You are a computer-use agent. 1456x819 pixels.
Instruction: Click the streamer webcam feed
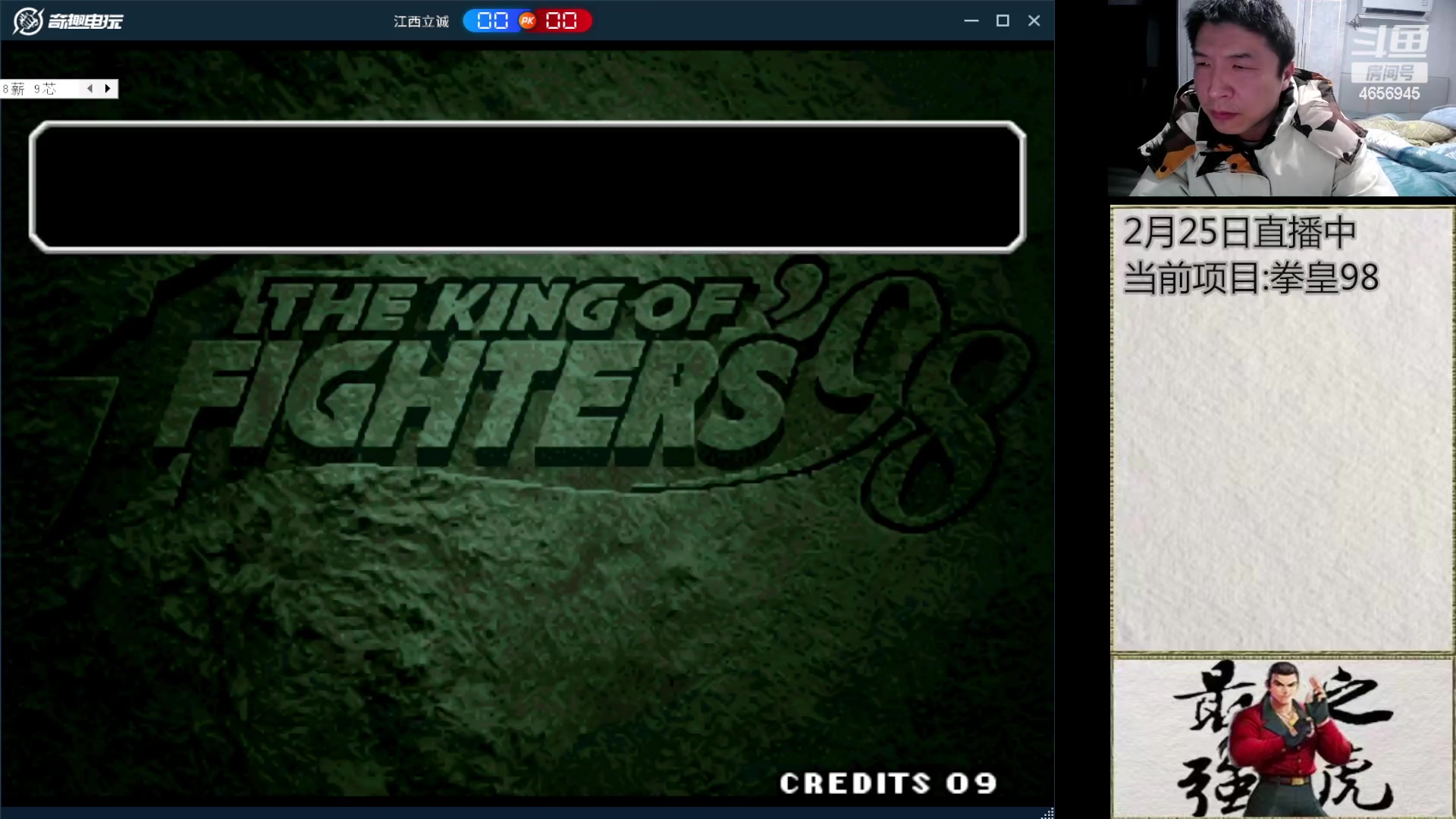tap(1282, 99)
